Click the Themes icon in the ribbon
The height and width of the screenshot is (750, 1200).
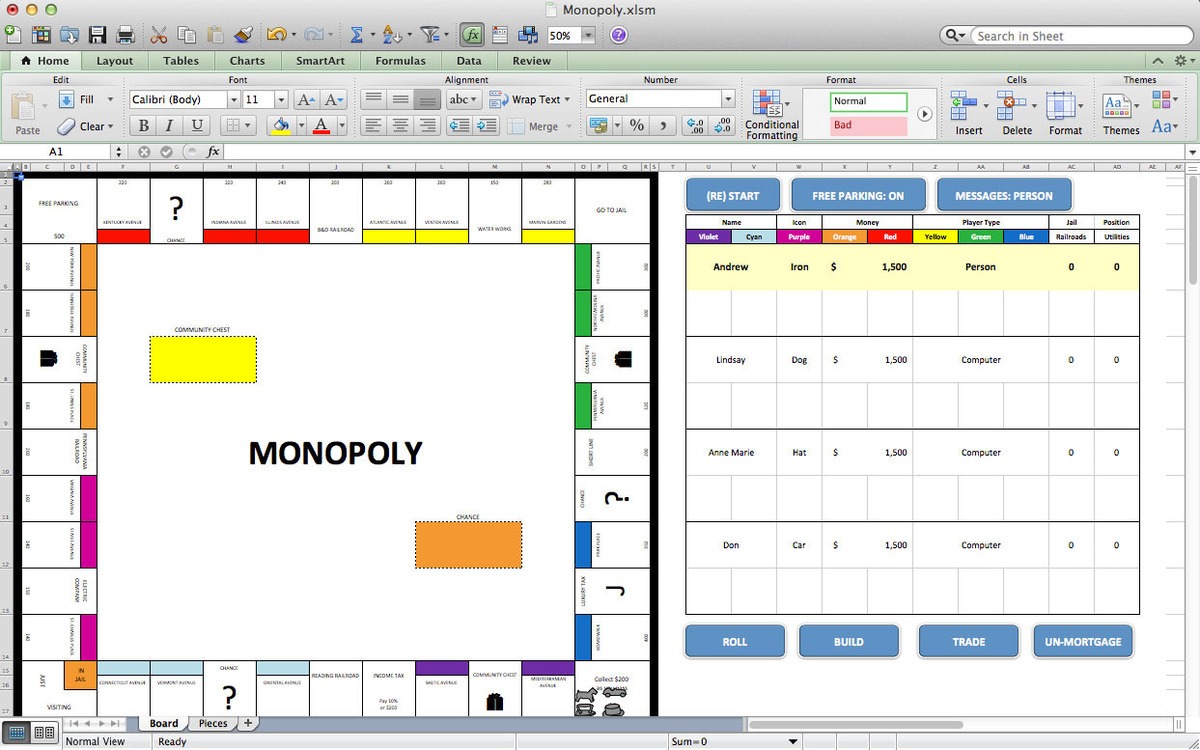pyautogui.click(x=1119, y=105)
